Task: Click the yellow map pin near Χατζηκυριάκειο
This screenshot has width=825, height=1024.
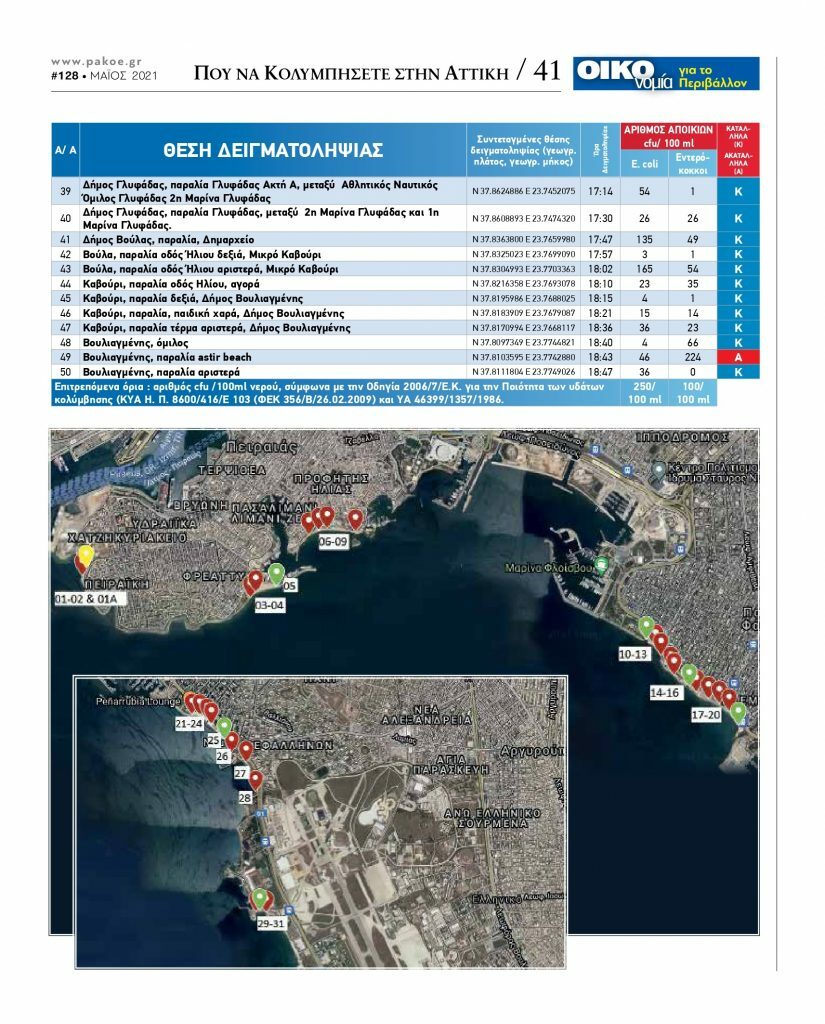Action: [86, 556]
